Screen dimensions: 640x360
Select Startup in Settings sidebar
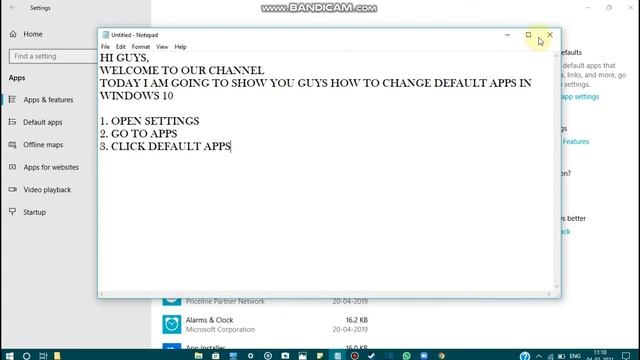[x=35, y=212]
